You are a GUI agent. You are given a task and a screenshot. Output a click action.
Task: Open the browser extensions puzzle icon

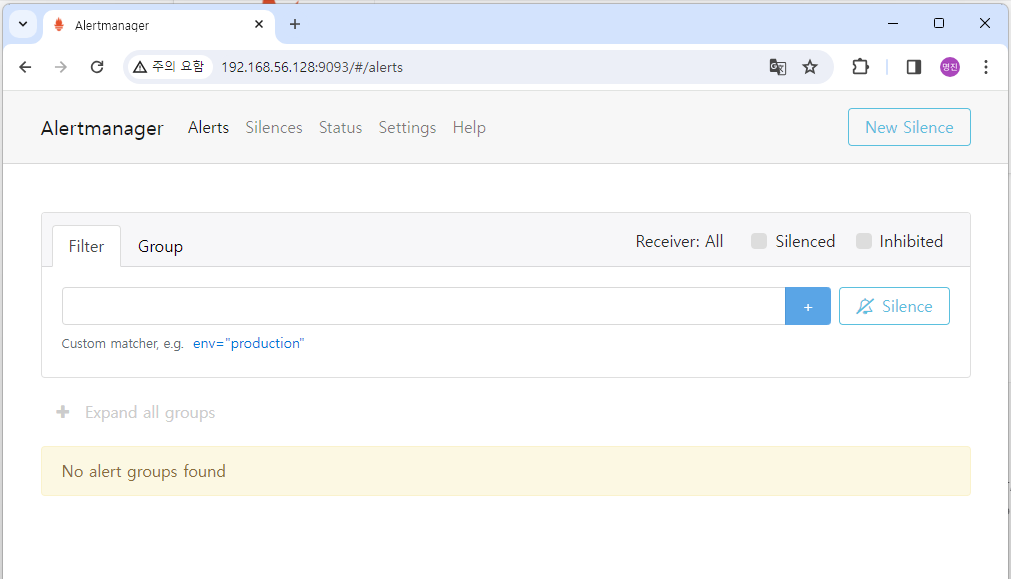(x=860, y=67)
